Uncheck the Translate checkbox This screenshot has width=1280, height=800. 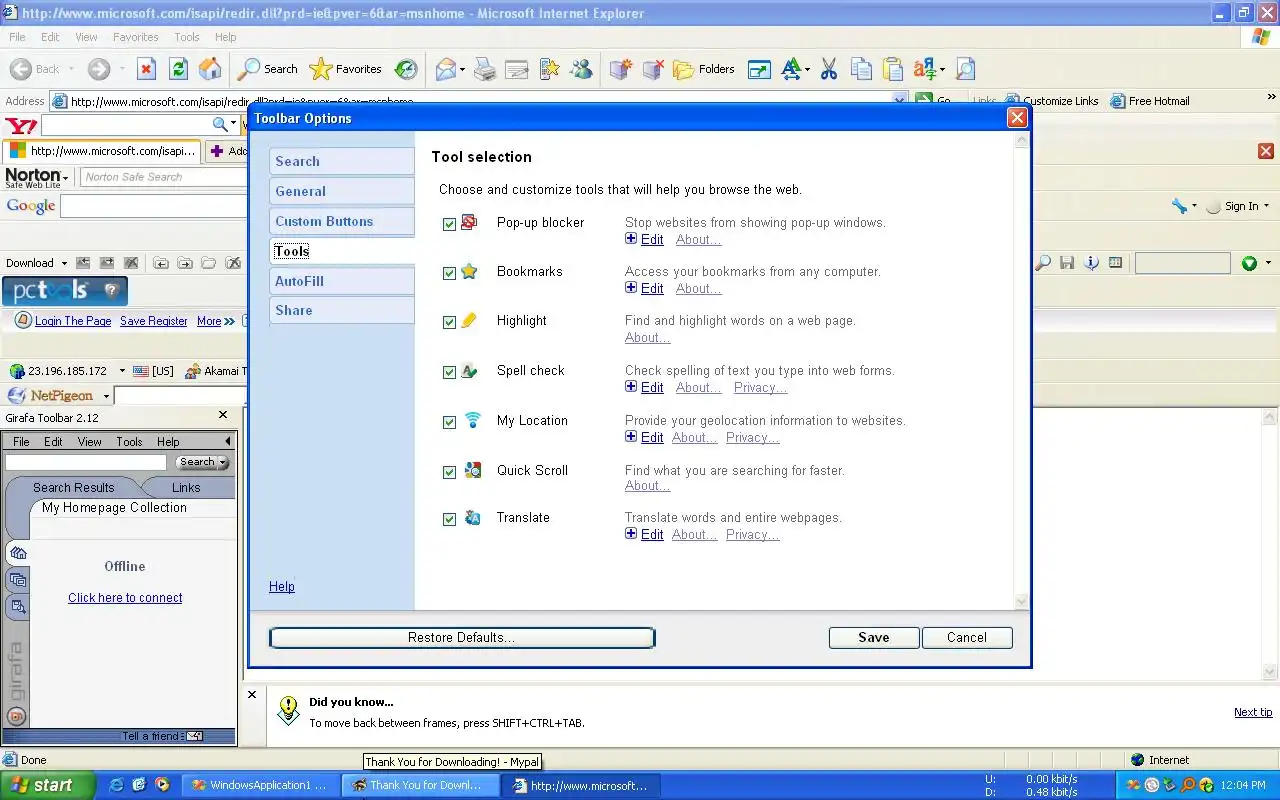click(450, 519)
